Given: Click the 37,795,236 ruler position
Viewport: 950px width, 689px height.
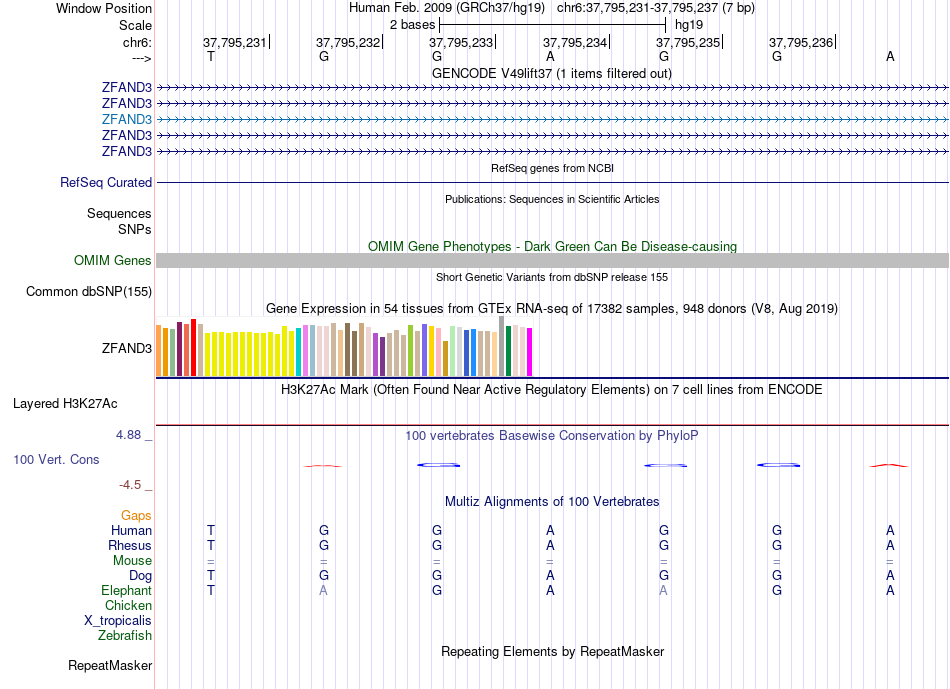Looking at the screenshot, I should pyautogui.click(x=801, y=42).
